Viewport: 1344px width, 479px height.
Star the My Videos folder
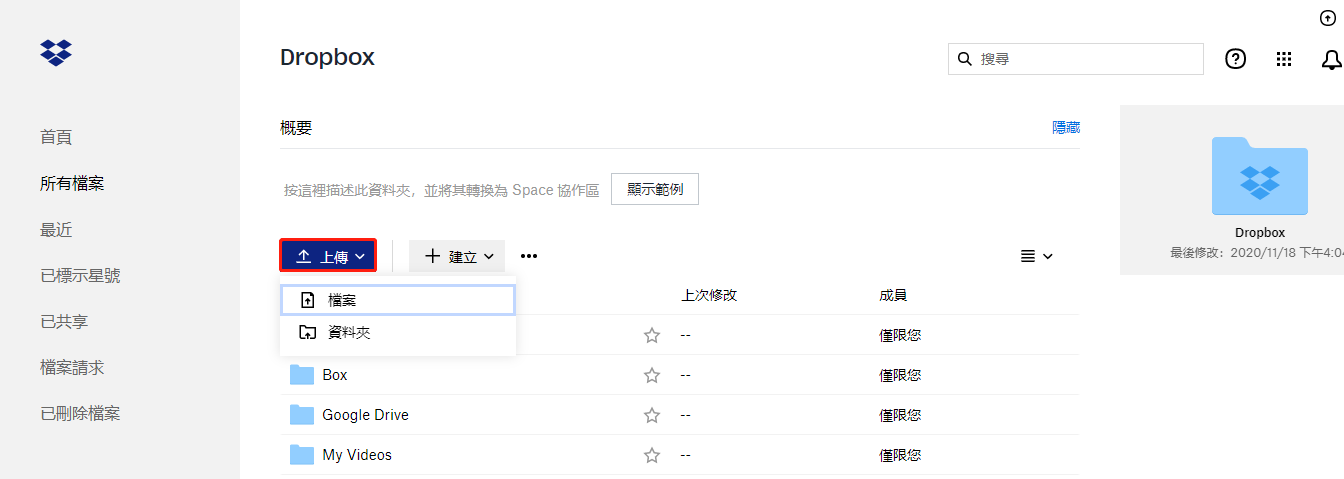tap(652, 455)
